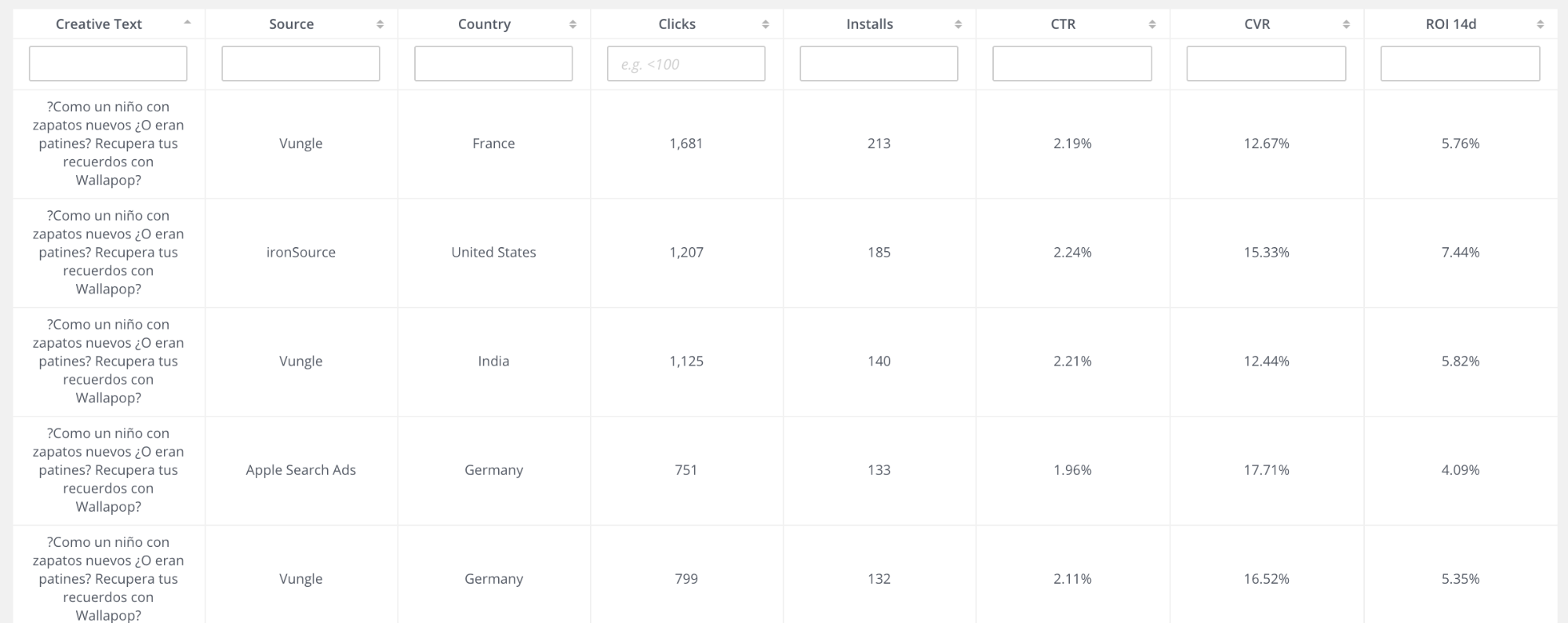Focus the Source filter input box
The height and width of the screenshot is (623, 1568).
pos(300,64)
